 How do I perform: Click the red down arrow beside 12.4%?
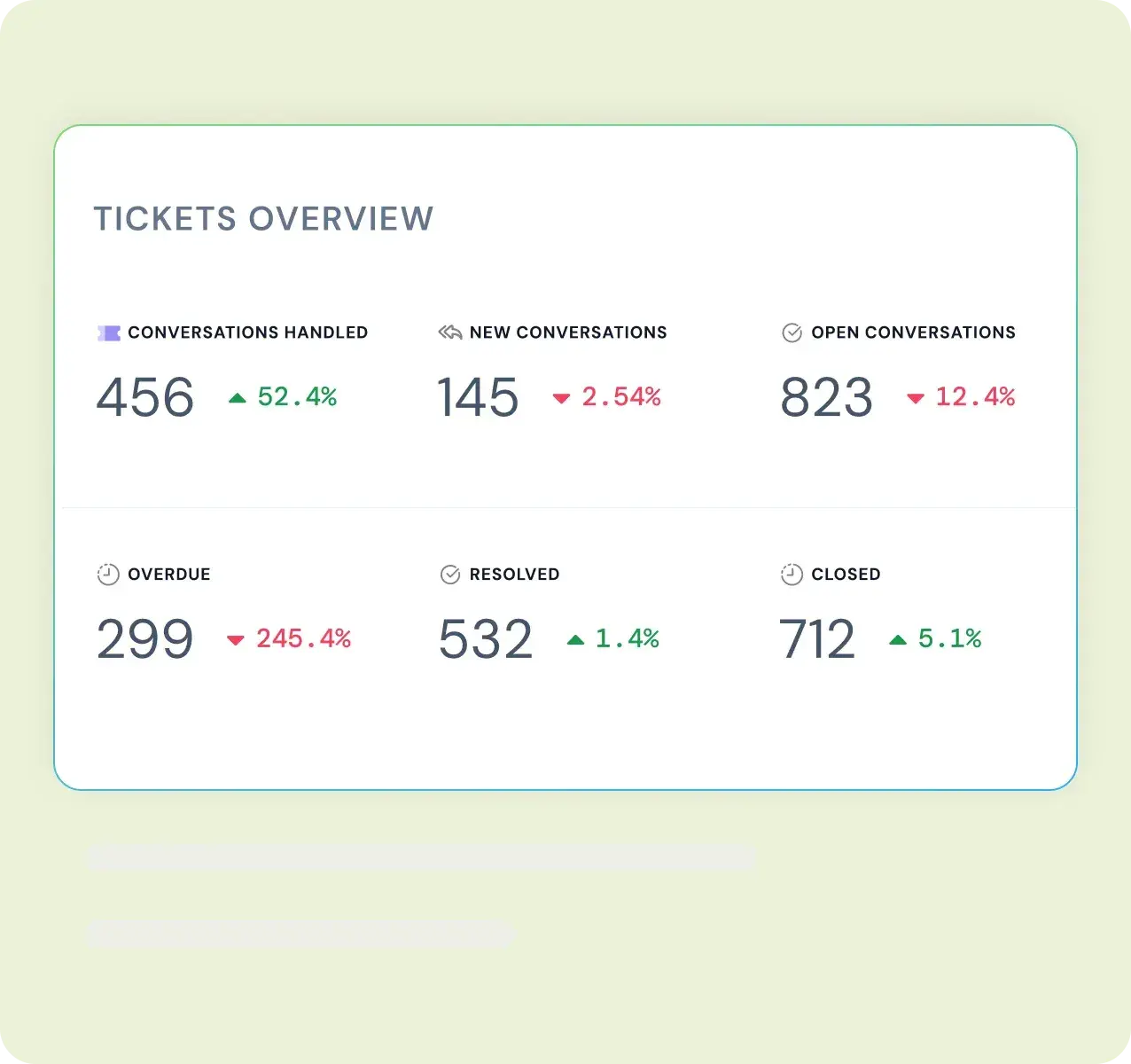point(916,399)
